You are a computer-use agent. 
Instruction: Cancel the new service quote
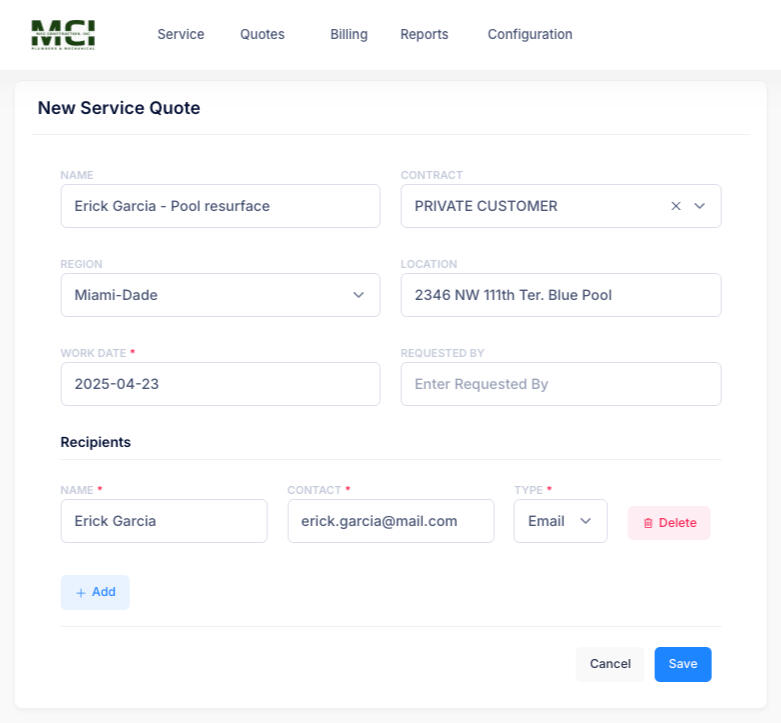[x=610, y=664]
